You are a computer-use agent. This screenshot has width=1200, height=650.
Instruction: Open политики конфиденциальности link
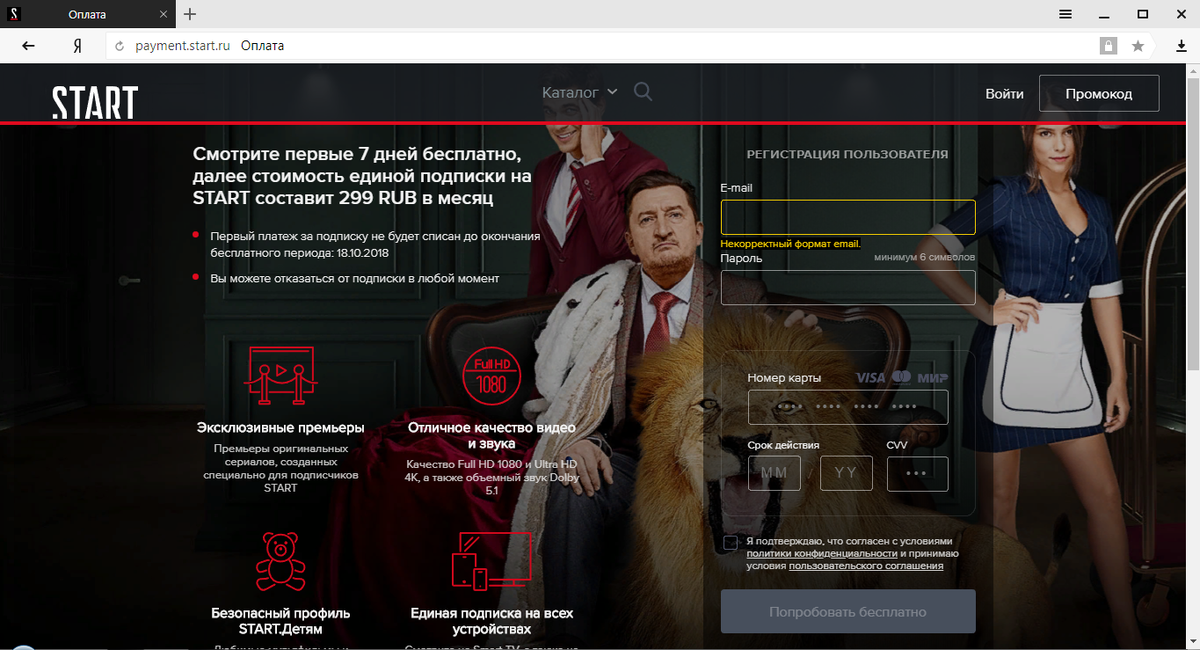pyautogui.click(x=821, y=553)
